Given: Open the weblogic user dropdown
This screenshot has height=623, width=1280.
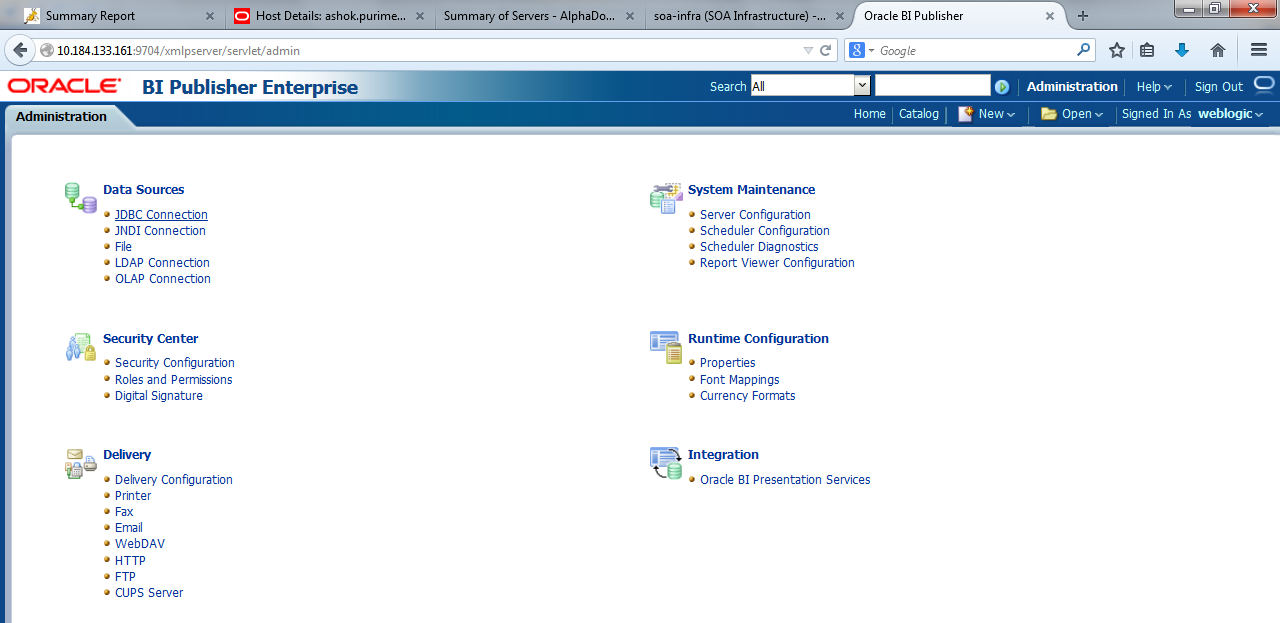Looking at the screenshot, I should click(1231, 114).
